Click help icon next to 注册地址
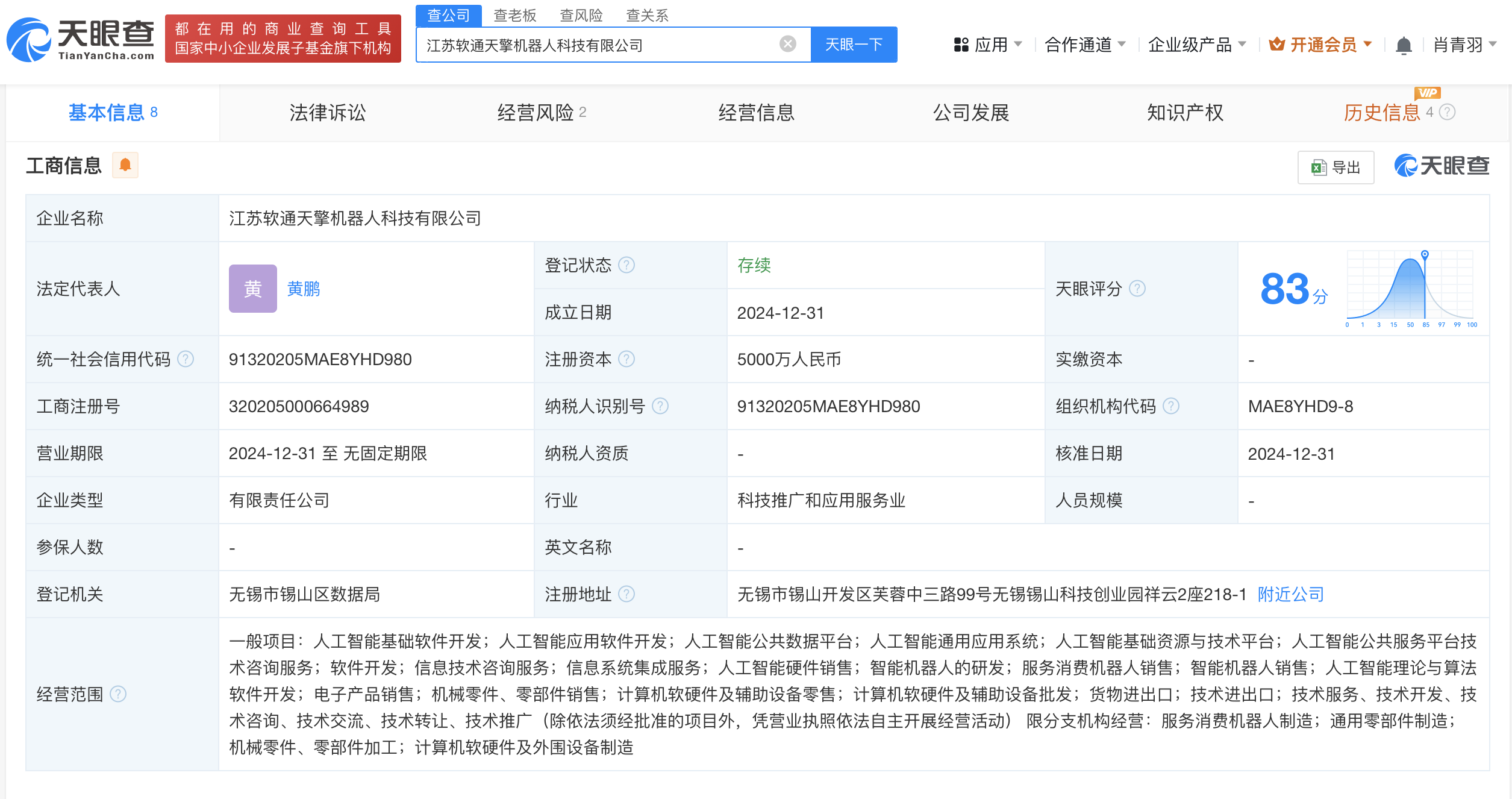 (626, 594)
